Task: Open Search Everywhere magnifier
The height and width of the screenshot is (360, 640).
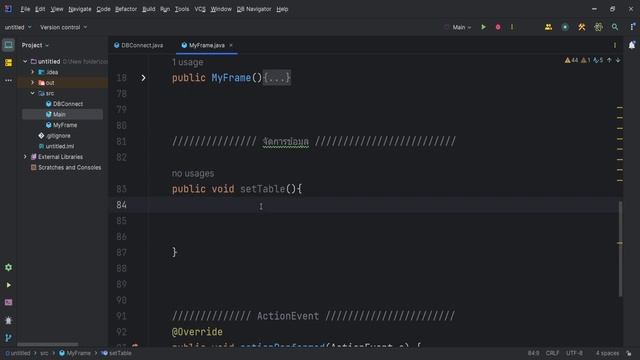Action: pyautogui.click(x=615, y=27)
